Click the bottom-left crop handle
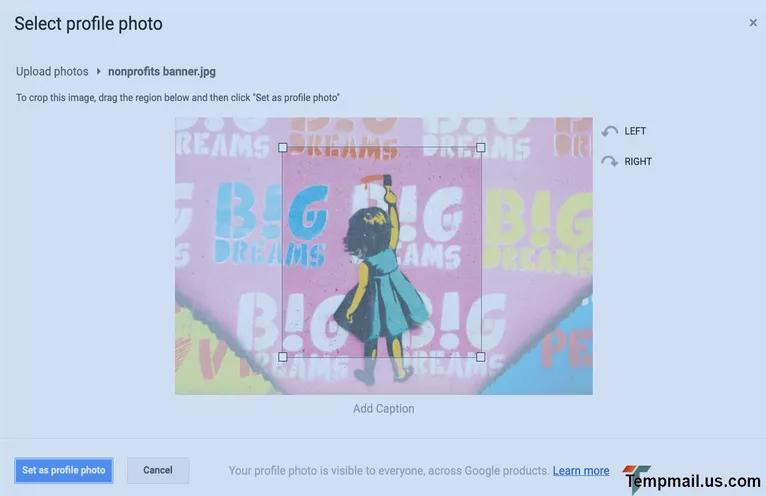Viewport: 766px width, 496px height. pos(282,357)
